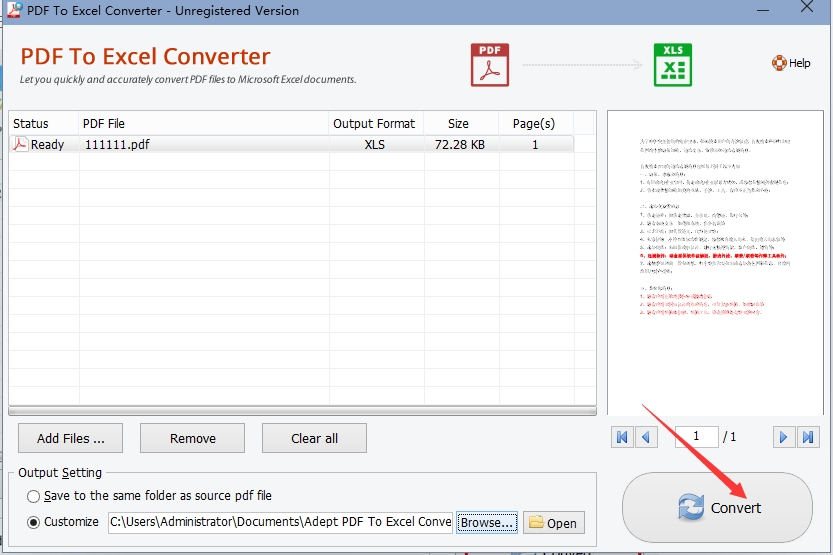Advance to next preview page
This screenshot has height=555, width=833.
tap(784, 437)
